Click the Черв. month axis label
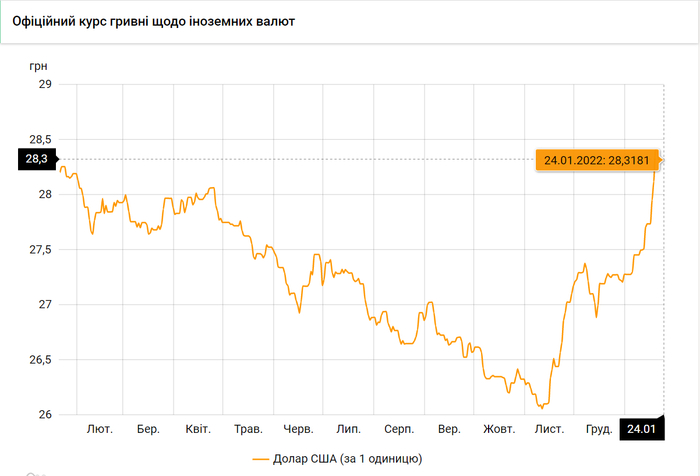The image size is (700, 476). (299, 429)
